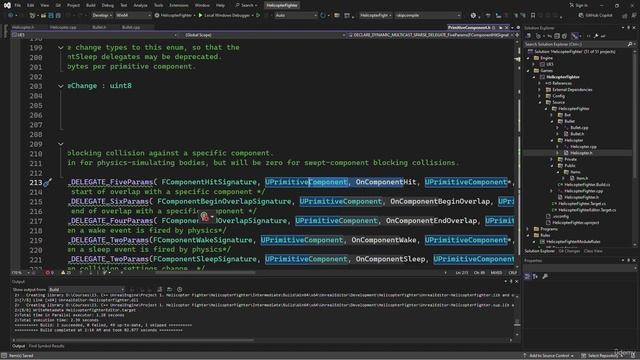Click Select Repository in status bar
The height and width of the screenshot is (360, 640).
click(600, 356)
